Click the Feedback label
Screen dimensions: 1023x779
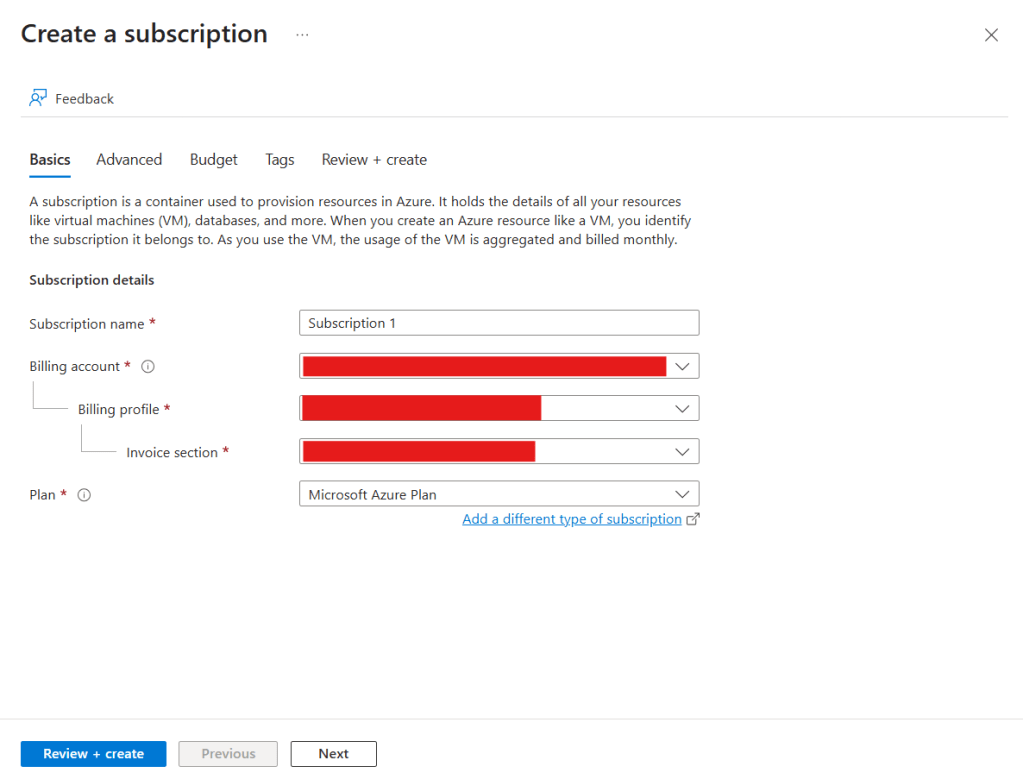click(84, 99)
